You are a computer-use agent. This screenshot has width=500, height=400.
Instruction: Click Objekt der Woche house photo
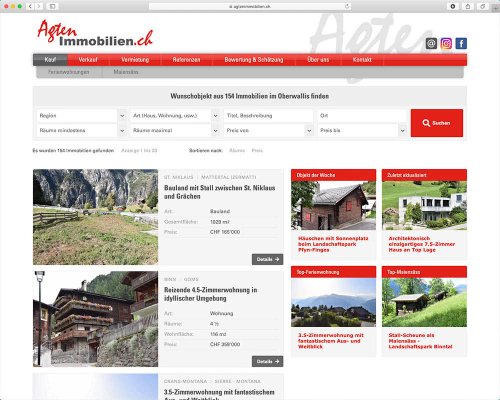pos(333,205)
